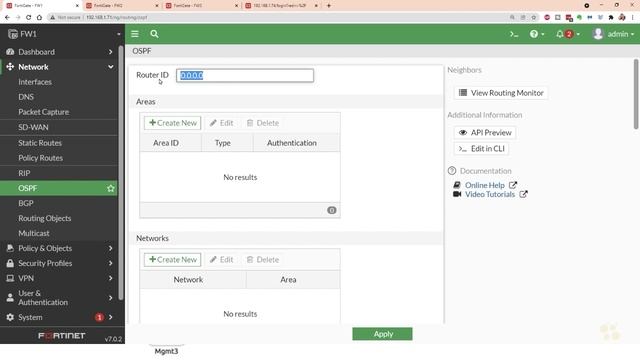Expand the User & Authentication chevron
The height and width of the screenshot is (360, 640).
pos(110,298)
